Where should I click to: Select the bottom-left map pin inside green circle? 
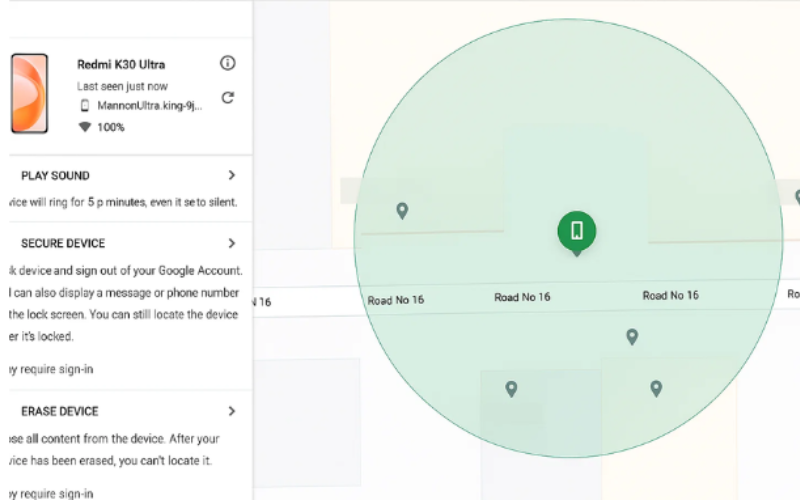coord(511,389)
